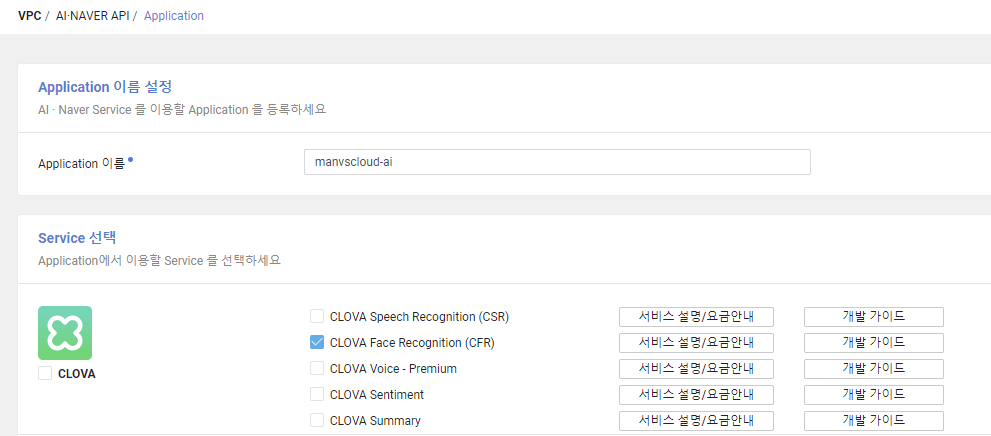
Task: Open 개발 가이드 for CLOVA Face Recognition
Action: (x=873, y=343)
